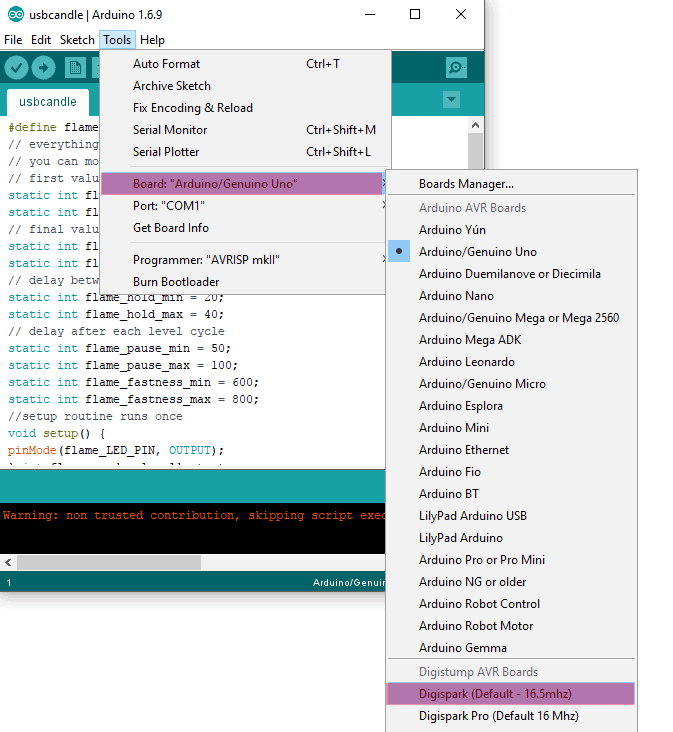Click the line number 1 in status bar
Image resolution: width=673 pixels, height=732 pixels.
coord(9,582)
